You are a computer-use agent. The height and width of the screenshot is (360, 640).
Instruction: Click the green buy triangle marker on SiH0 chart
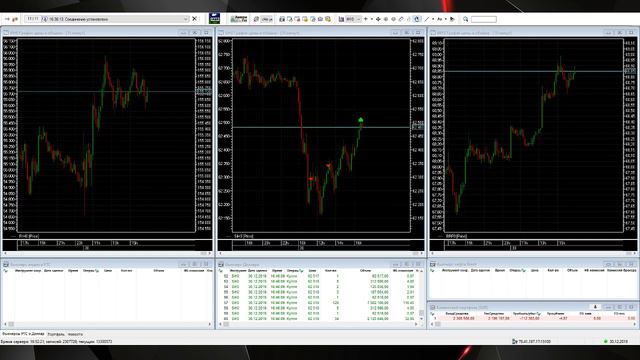click(360, 120)
